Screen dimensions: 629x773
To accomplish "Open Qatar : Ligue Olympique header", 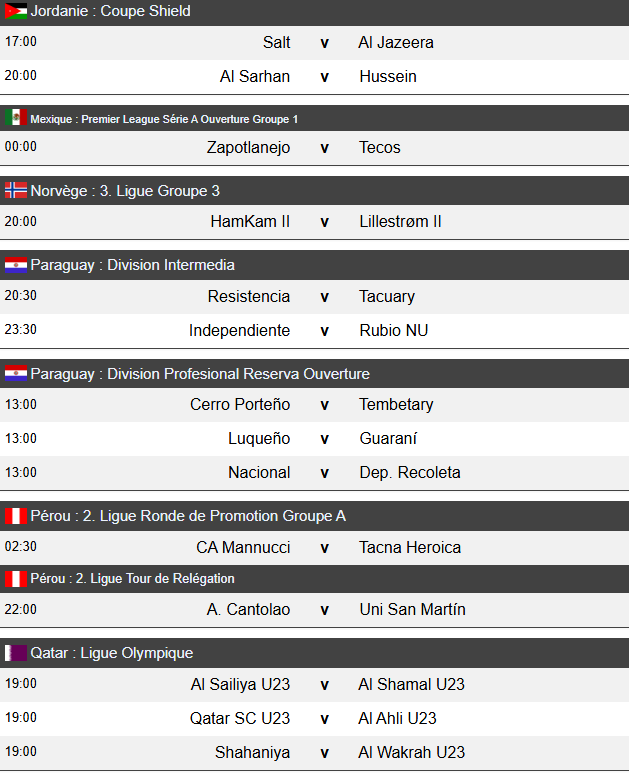I will pyautogui.click(x=111, y=653).
